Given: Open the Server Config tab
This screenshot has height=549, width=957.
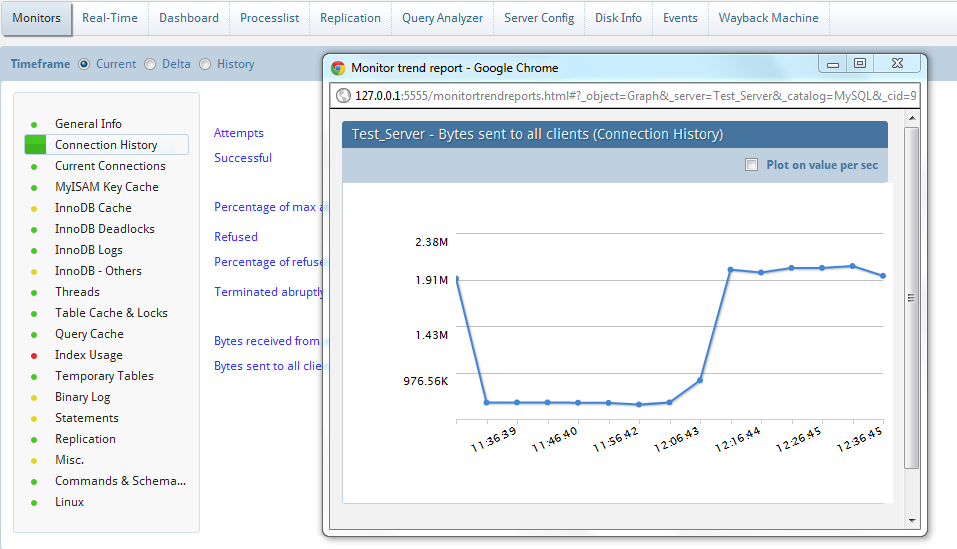Looking at the screenshot, I should (x=539, y=18).
